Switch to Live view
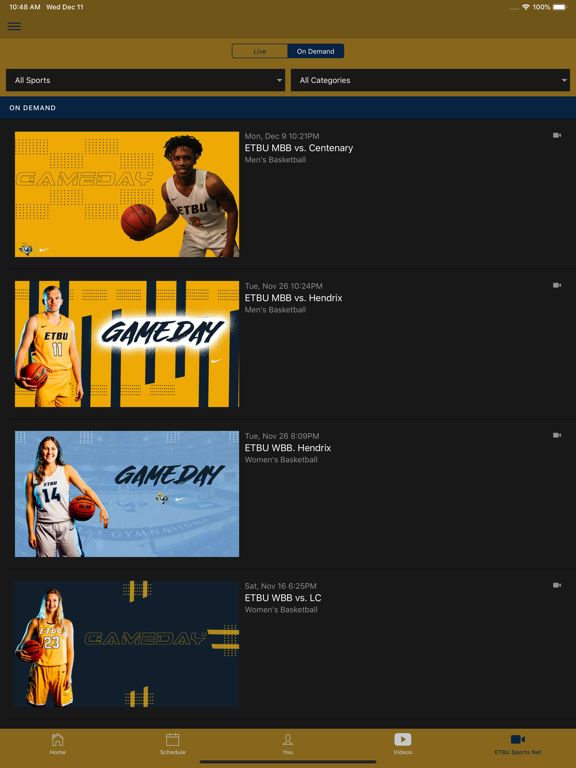576x768 pixels. (260, 51)
